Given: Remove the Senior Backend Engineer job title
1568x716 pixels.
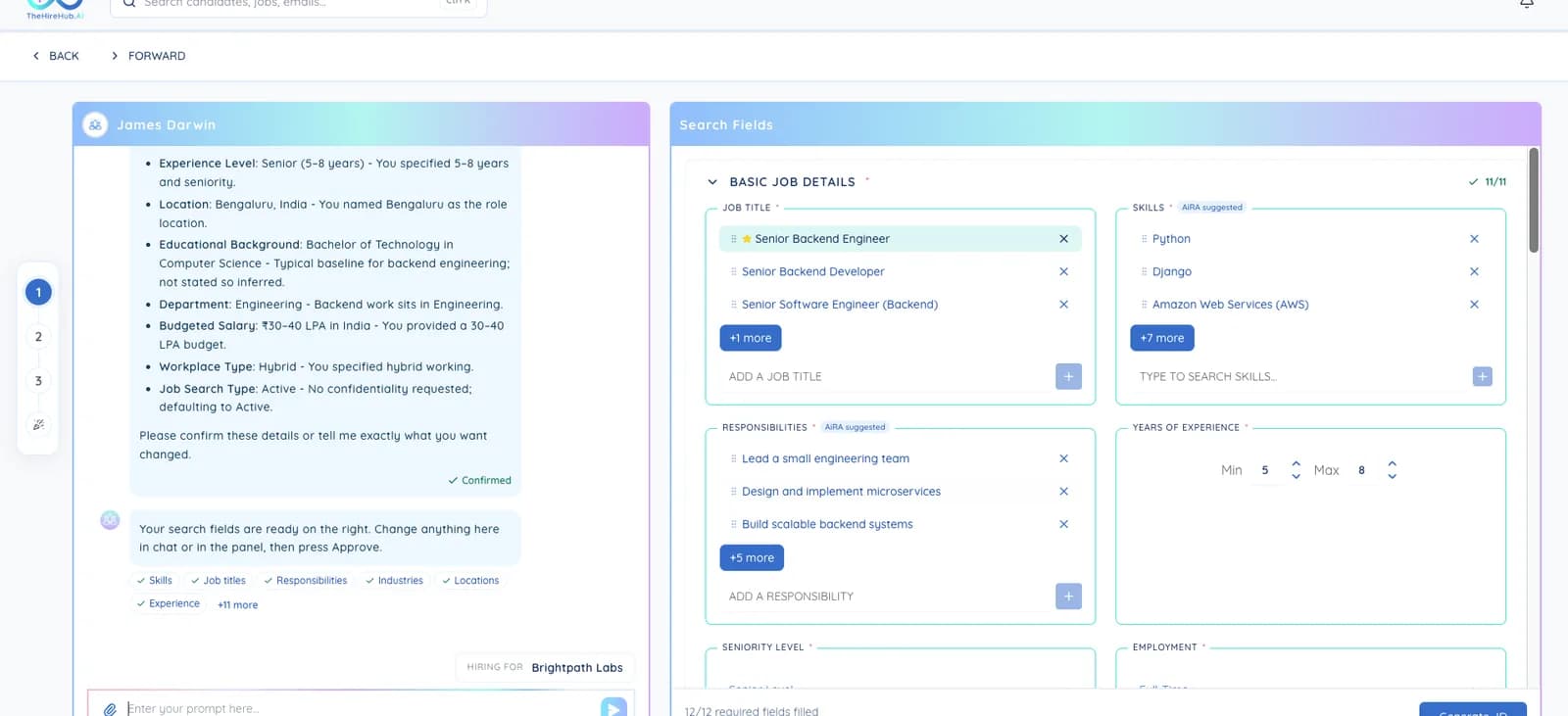Looking at the screenshot, I should [1063, 239].
